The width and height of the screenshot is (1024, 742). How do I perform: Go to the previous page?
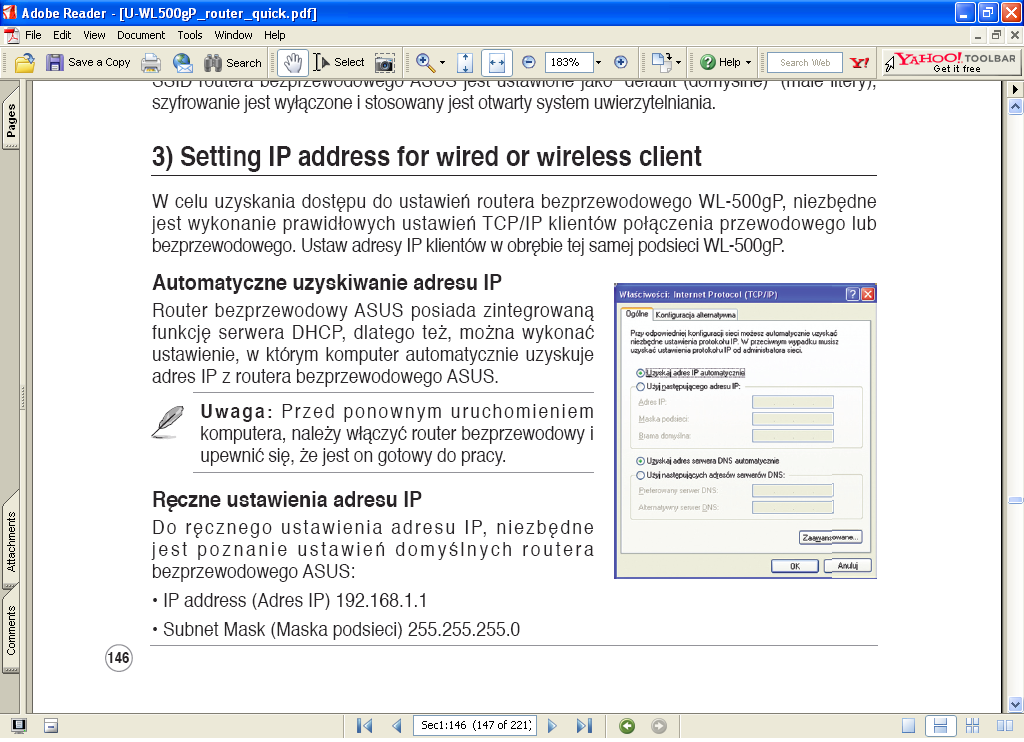pos(396,726)
